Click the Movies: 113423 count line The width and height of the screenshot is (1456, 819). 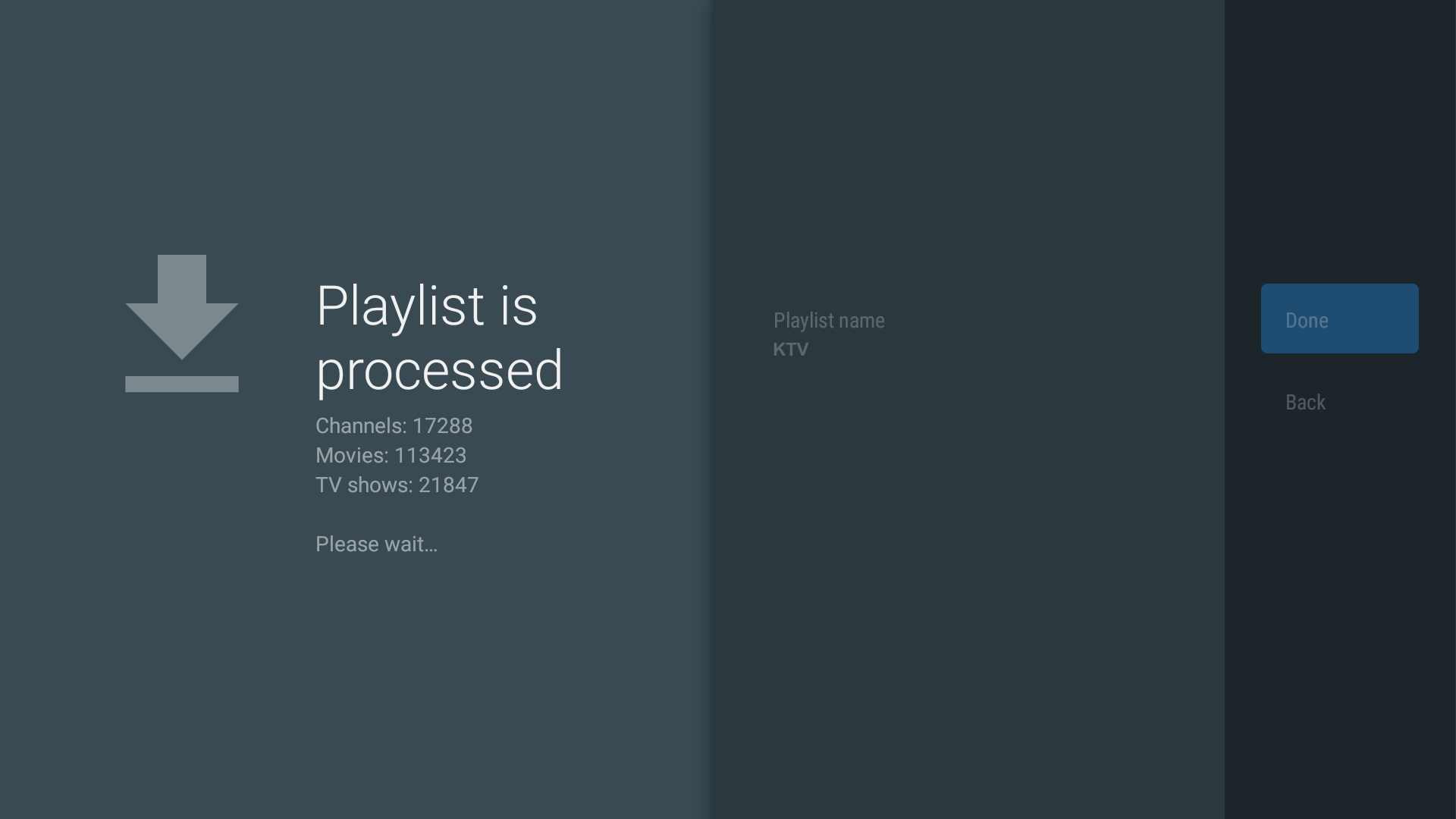click(391, 456)
